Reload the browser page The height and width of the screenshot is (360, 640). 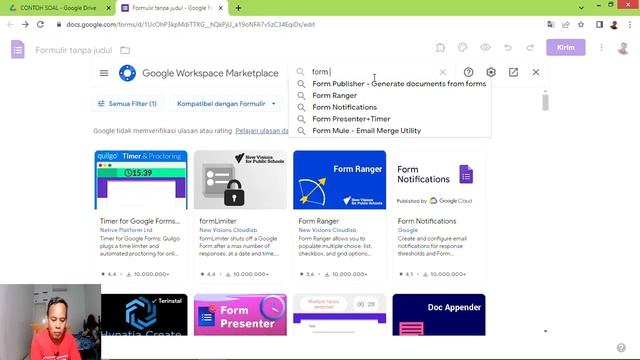[40, 24]
